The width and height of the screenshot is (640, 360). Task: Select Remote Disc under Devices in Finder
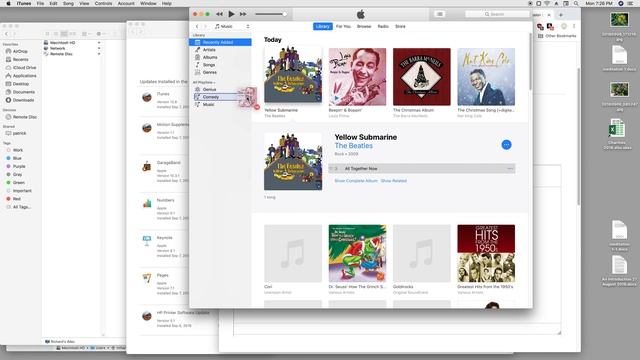[24, 117]
